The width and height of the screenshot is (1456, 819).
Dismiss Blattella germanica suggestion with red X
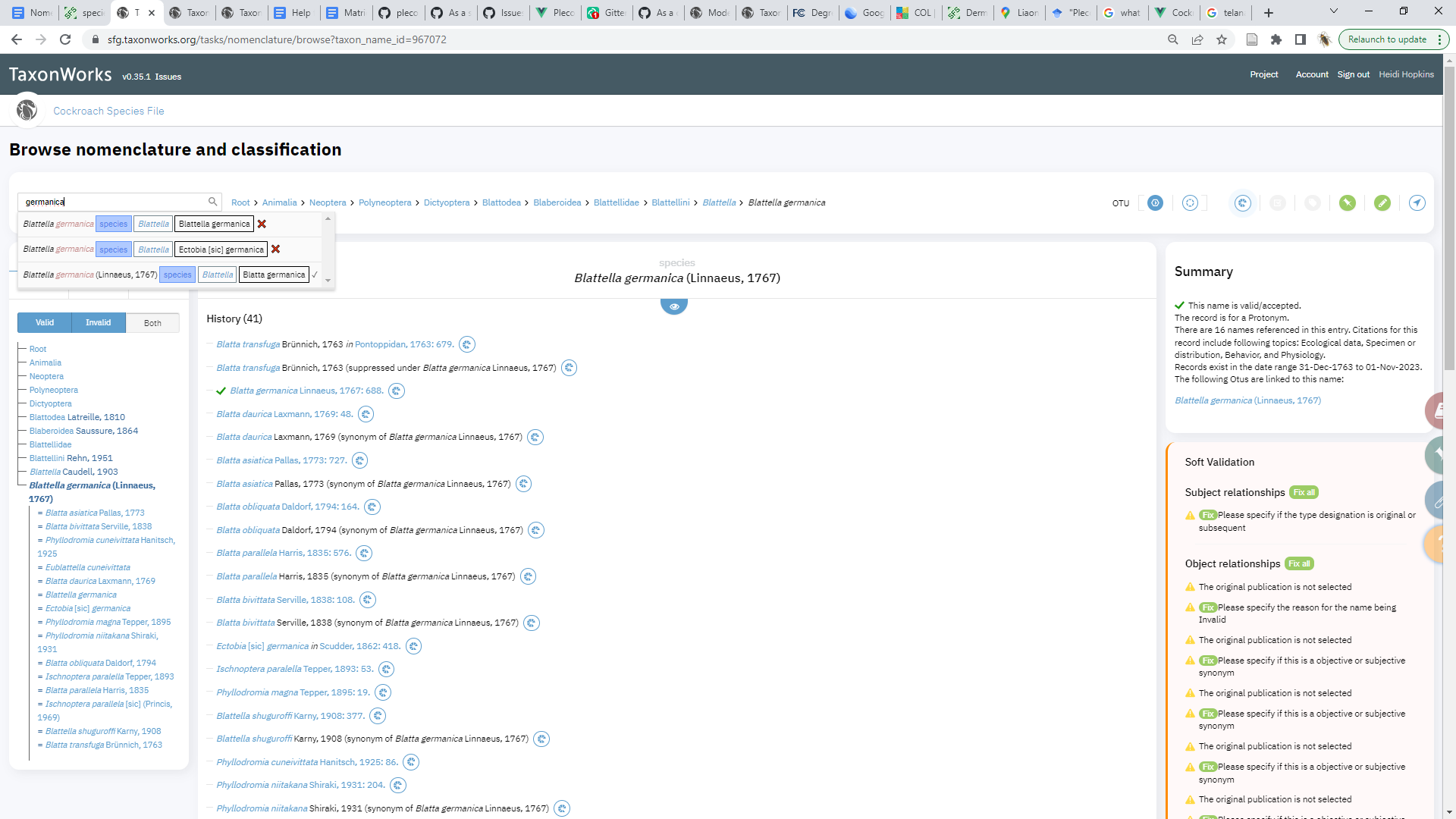pos(262,224)
